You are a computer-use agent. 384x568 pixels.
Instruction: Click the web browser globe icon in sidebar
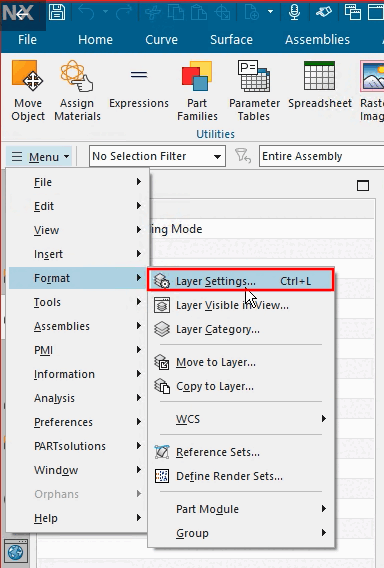pos(16,552)
